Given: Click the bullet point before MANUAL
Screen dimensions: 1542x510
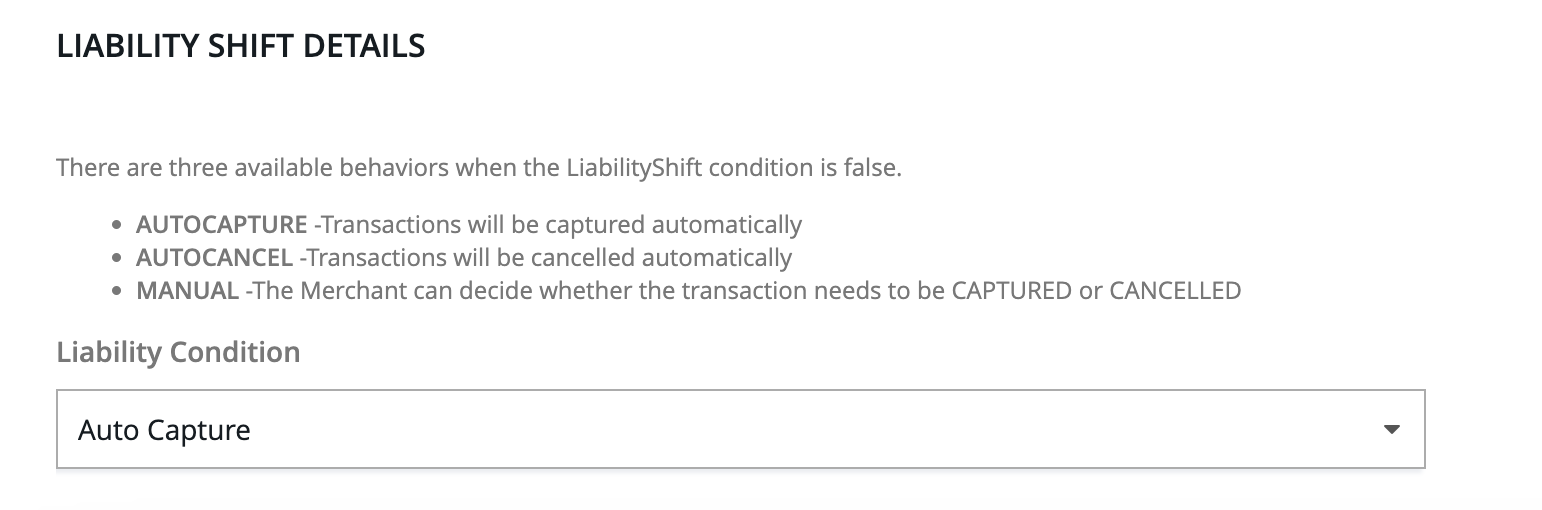Looking at the screenshot, I should 117,292.
